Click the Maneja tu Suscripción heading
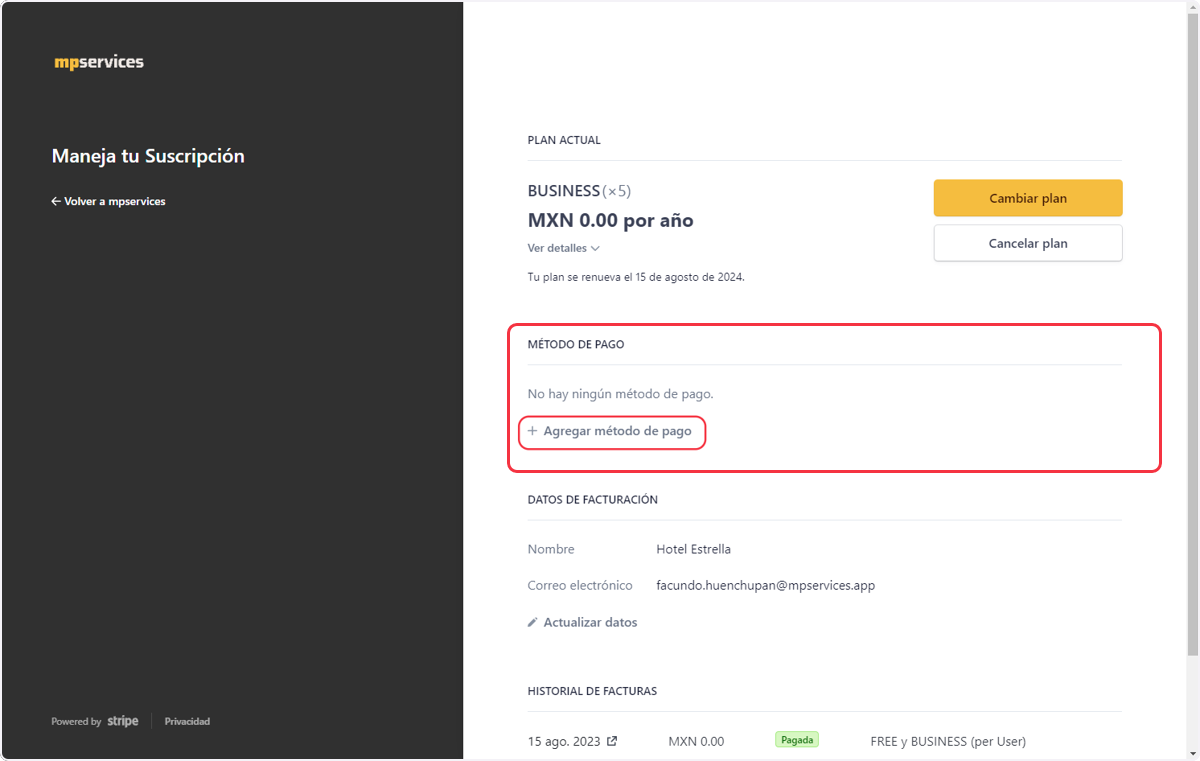This screenshot has width=1200, height=761. 148,156
